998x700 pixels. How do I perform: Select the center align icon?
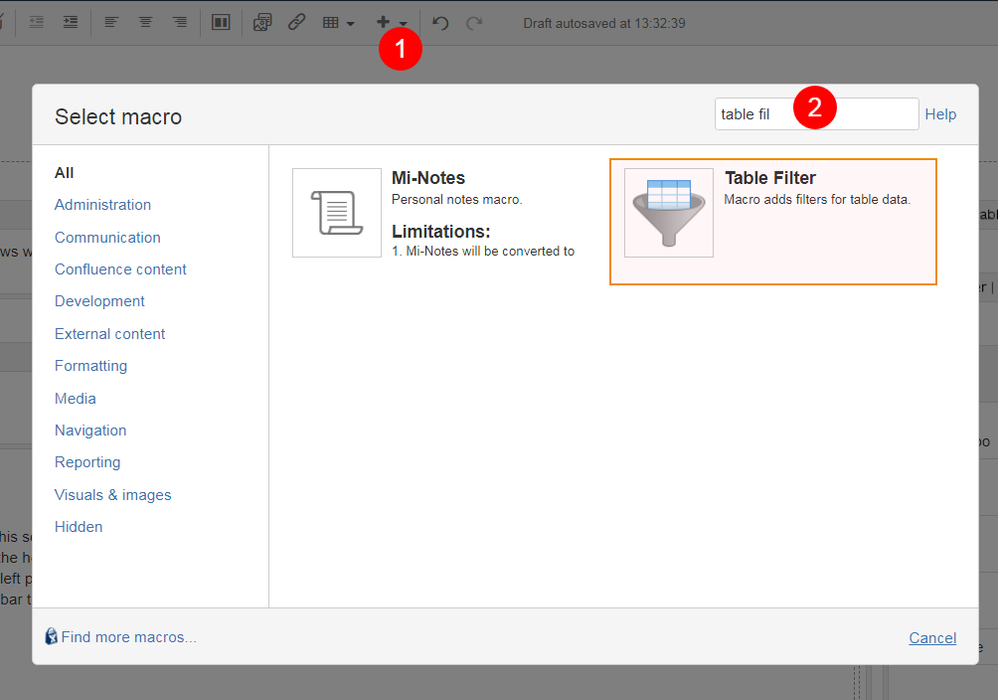click(145, 22)
